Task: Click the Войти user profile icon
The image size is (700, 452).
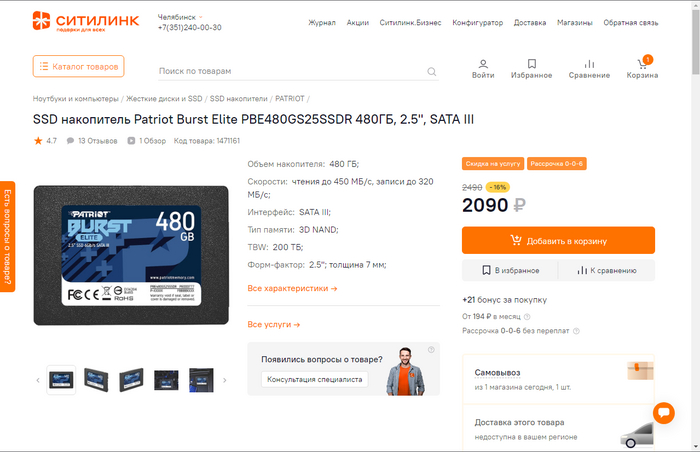Action: tap(483, 64)
